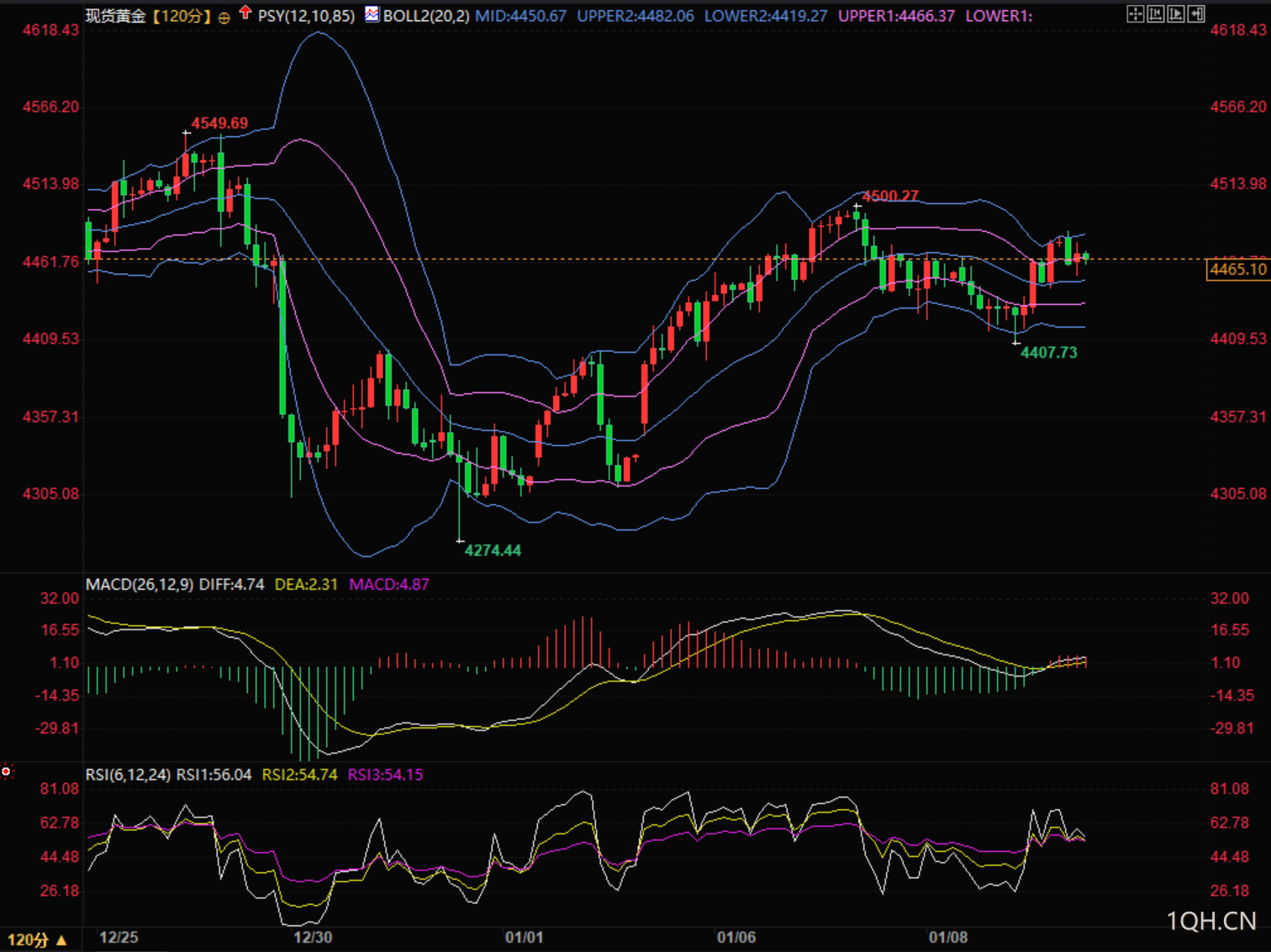Click the red up-arrow icon before PSY

tap(245, 13)
